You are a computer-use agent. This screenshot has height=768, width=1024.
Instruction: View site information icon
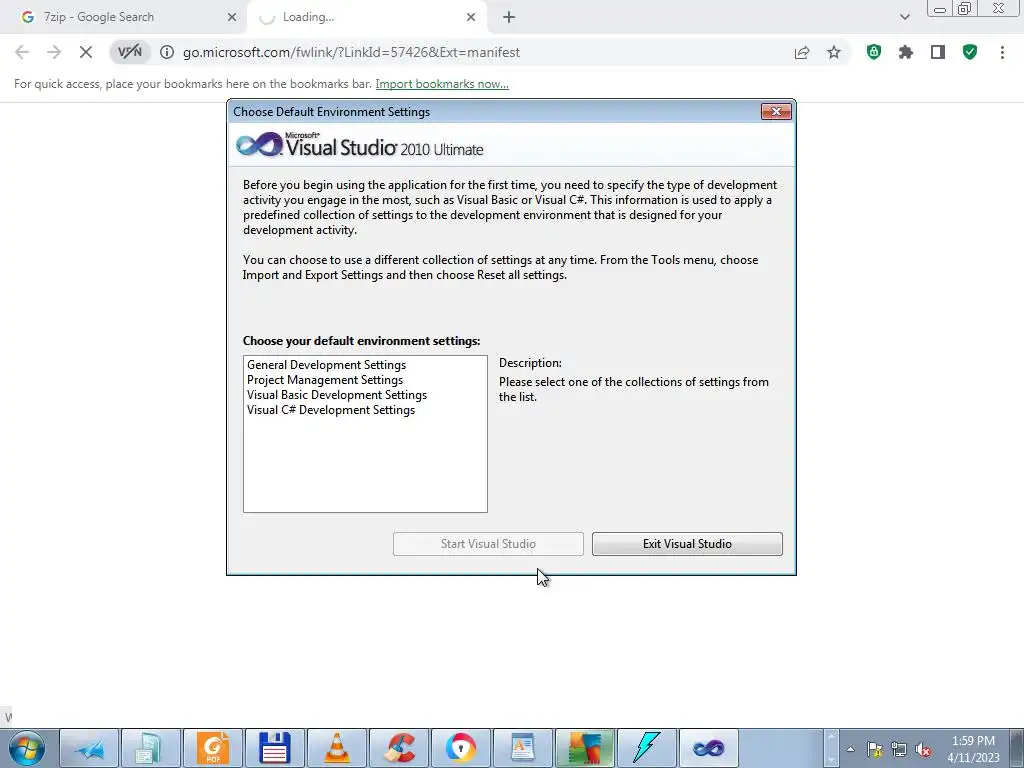click(x=167, y=52)
